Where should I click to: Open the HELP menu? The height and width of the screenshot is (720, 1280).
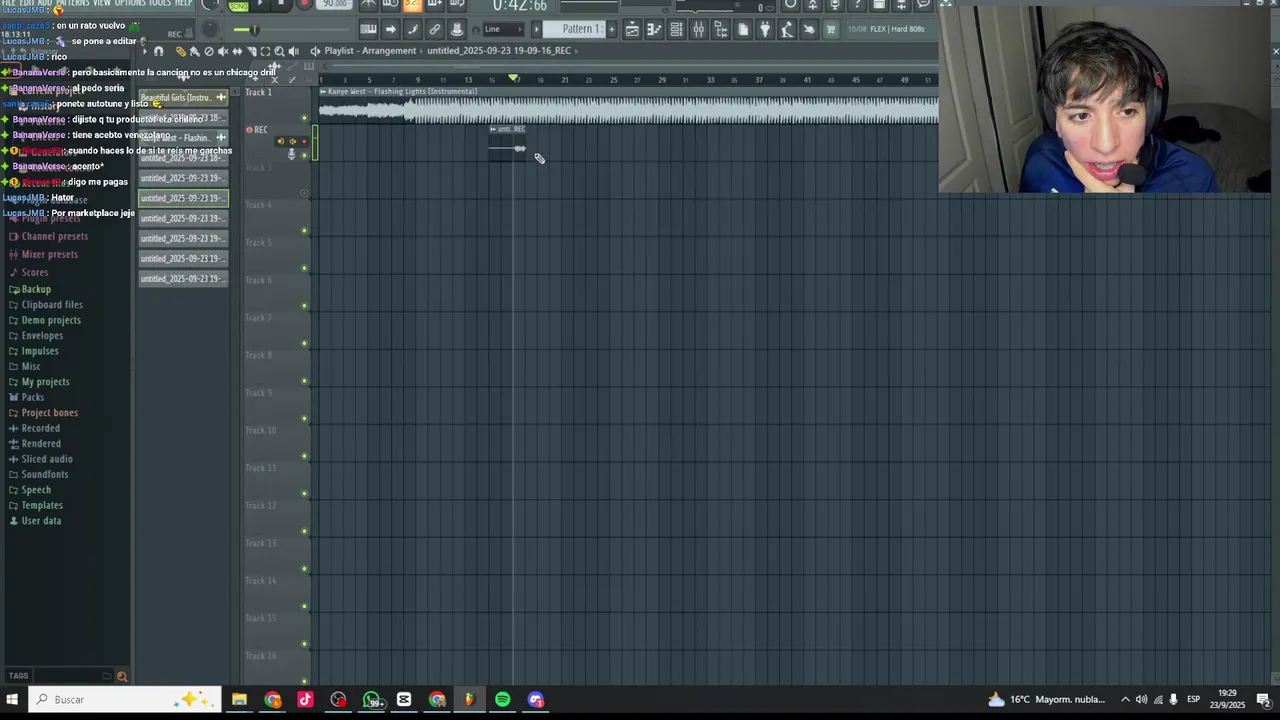183,4
